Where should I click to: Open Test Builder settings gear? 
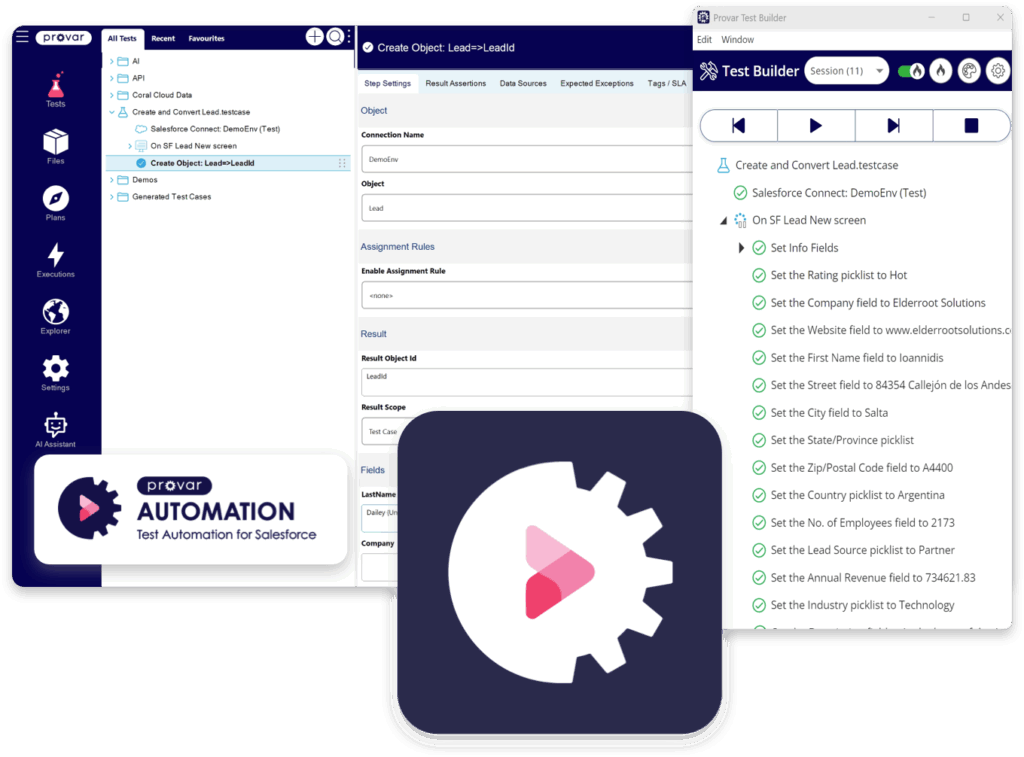pos(997,70)
